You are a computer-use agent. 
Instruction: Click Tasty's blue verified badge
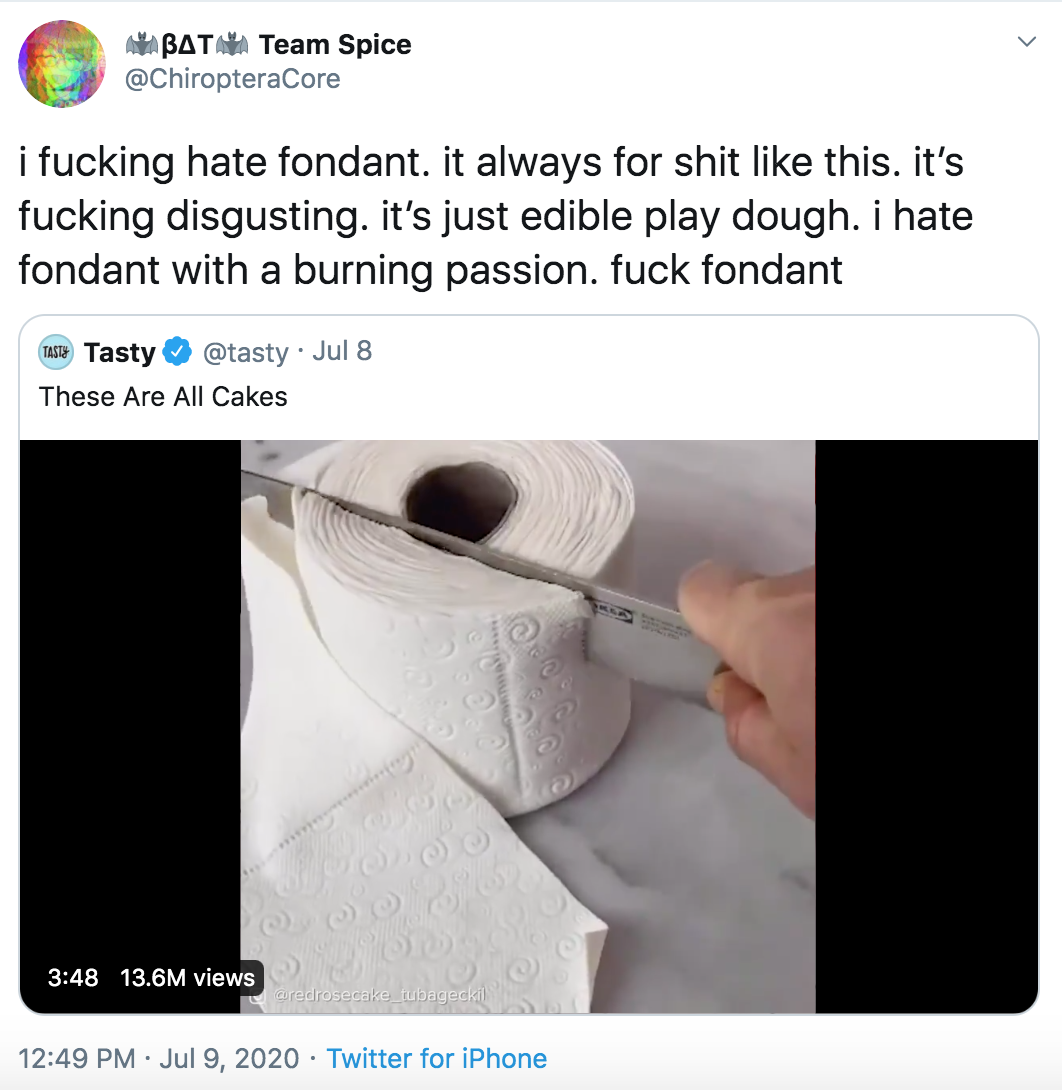(x=178, y=352)
